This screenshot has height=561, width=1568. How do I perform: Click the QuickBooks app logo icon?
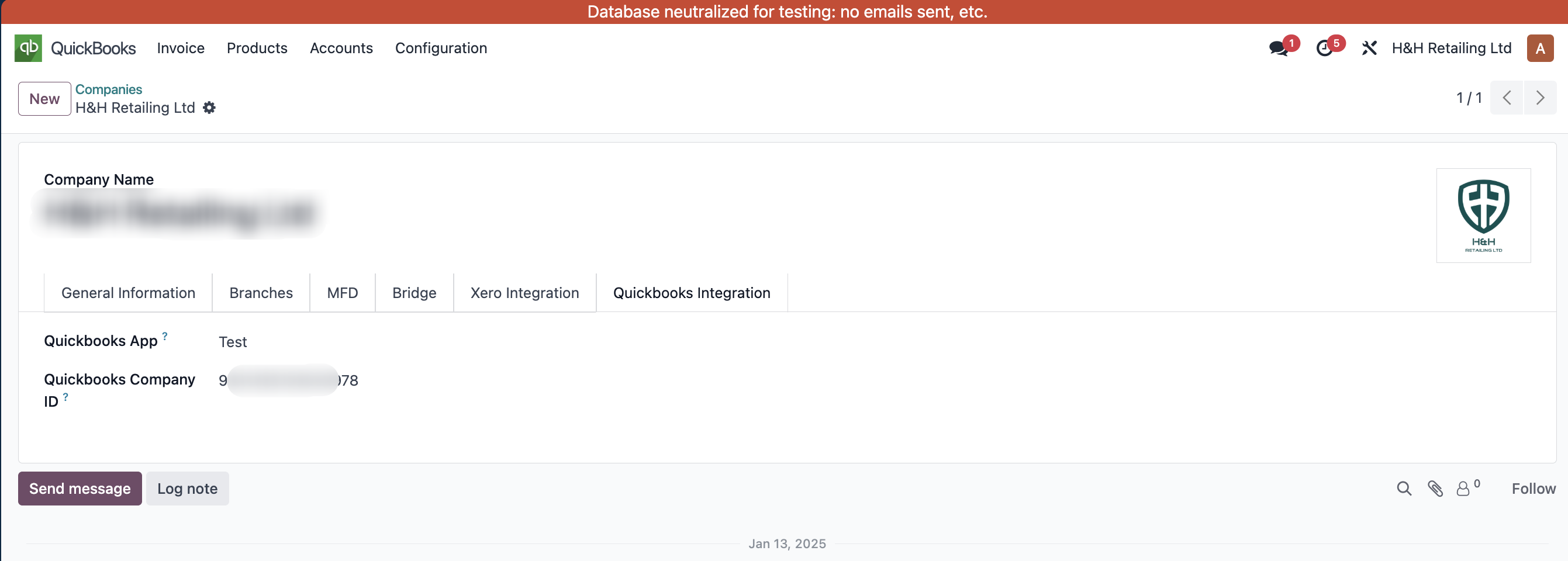pos(28,48)
